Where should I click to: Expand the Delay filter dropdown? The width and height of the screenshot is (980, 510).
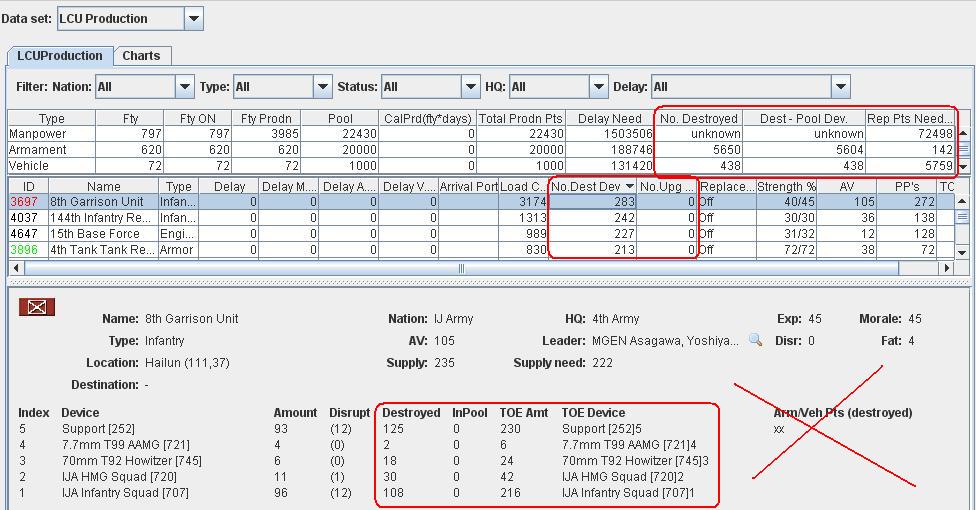tap(841, 87)
